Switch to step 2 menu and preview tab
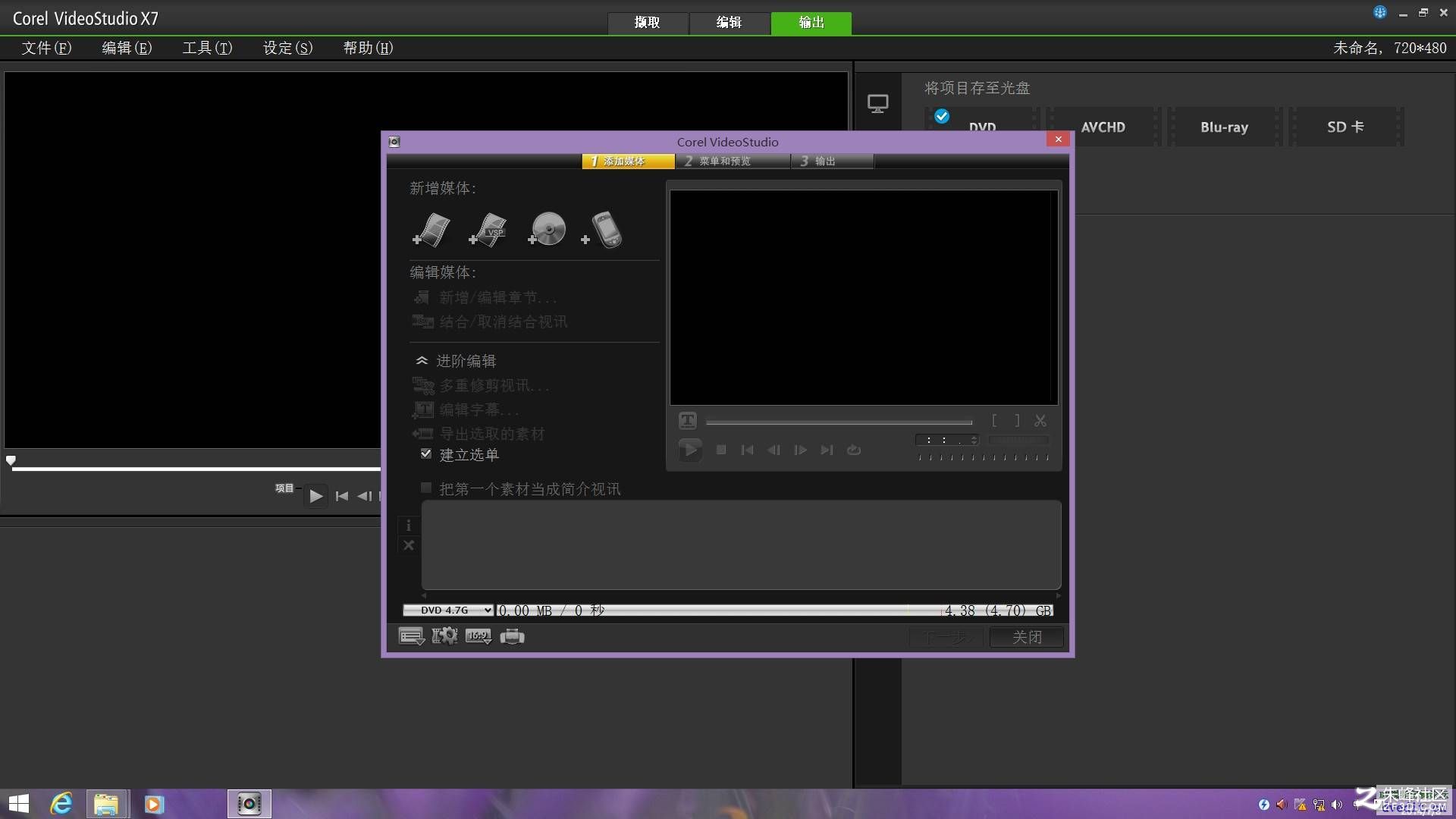1456x819 pixels. click(x=732, y=162)
